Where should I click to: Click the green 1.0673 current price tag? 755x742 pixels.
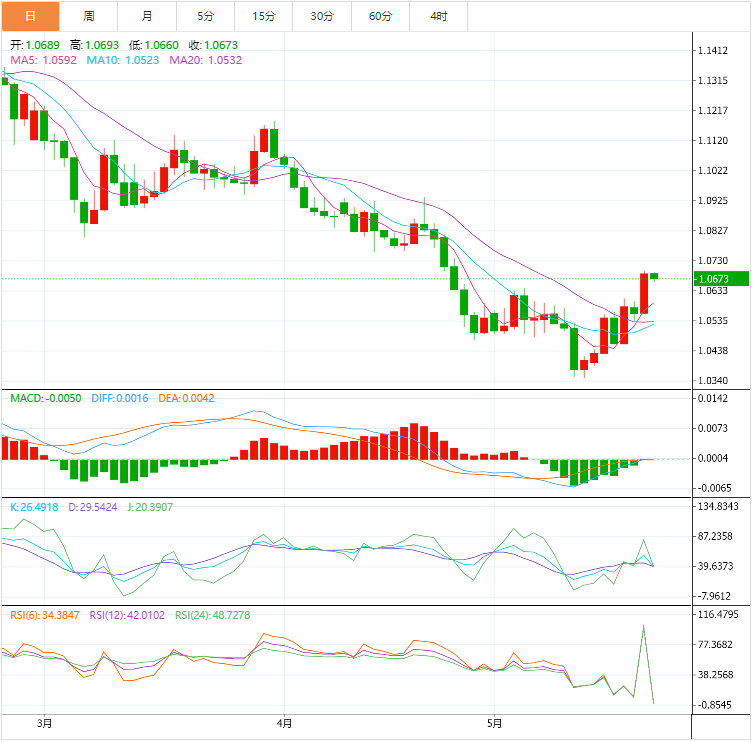(721, 279)
